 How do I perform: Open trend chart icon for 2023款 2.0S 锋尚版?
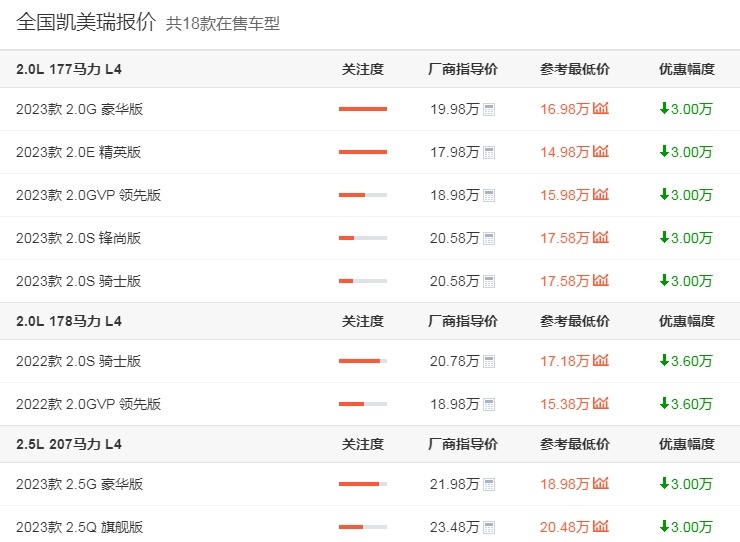click(x=601, y=237)
